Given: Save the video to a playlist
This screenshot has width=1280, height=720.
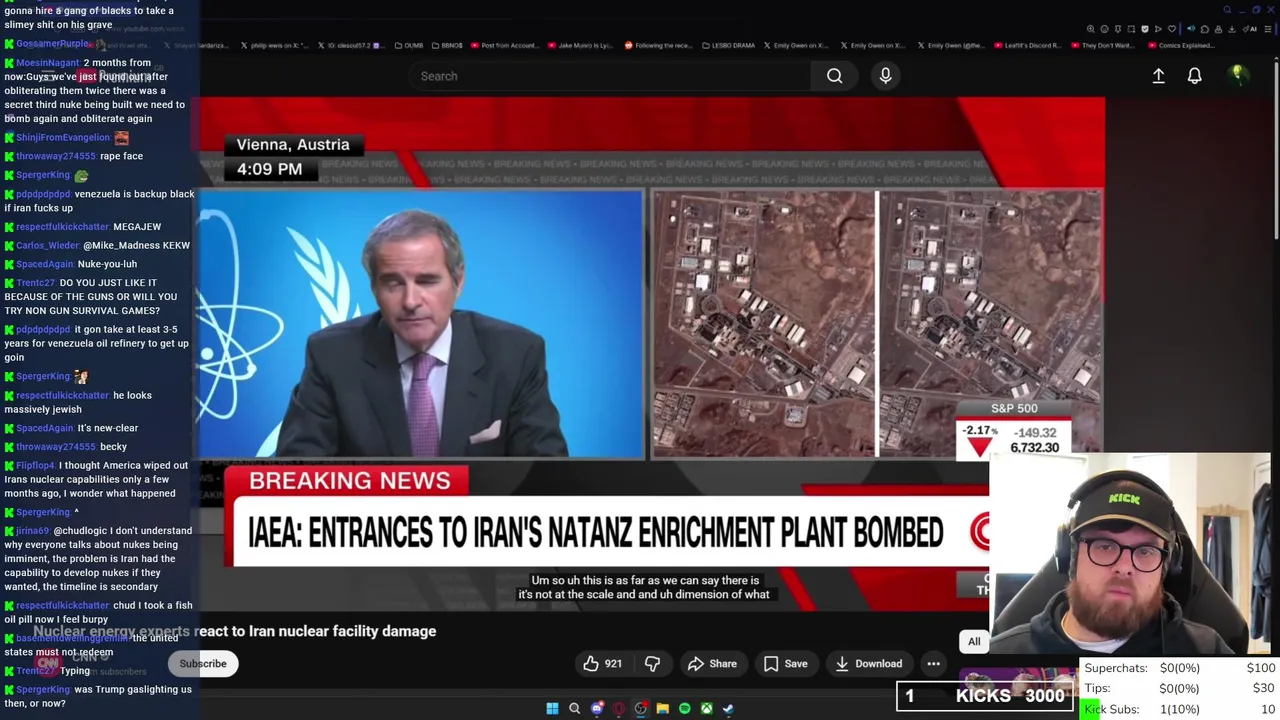Looking at the screenshot, I should (785, 664).
